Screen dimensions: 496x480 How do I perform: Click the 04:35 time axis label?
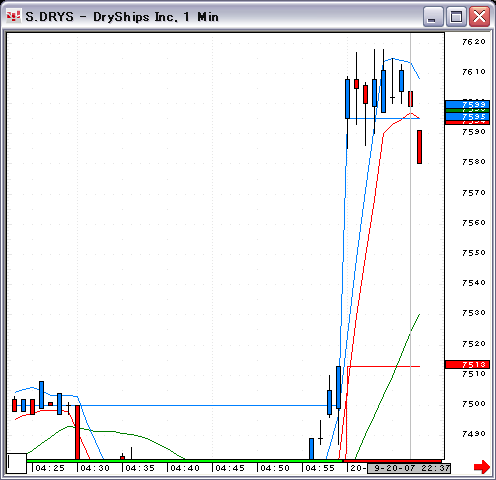pyautogui.click(x=140, y=468)
